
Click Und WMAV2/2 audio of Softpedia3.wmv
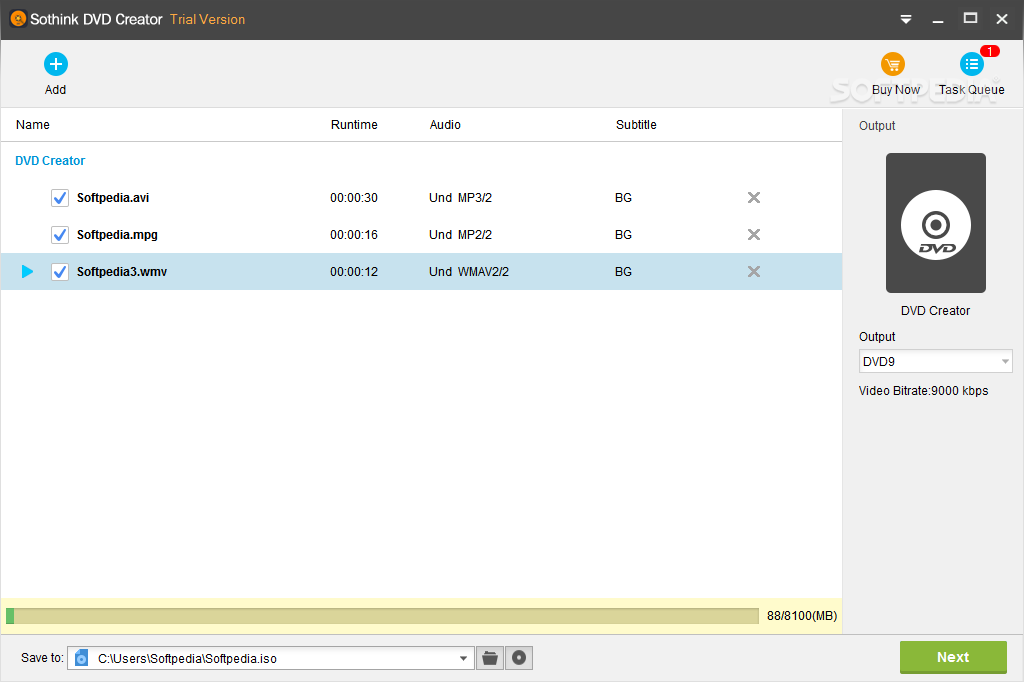point(469,272)
